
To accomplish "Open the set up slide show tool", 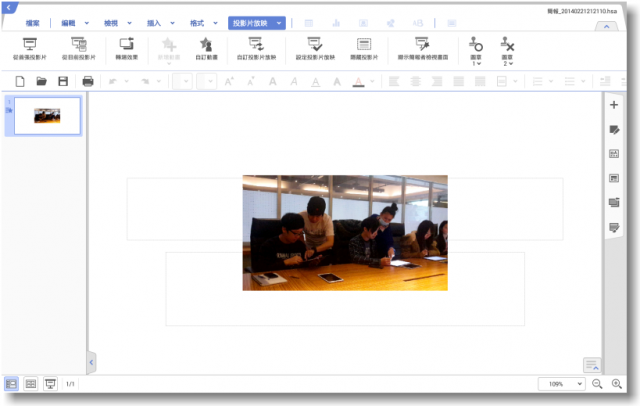I will point(315,49).
